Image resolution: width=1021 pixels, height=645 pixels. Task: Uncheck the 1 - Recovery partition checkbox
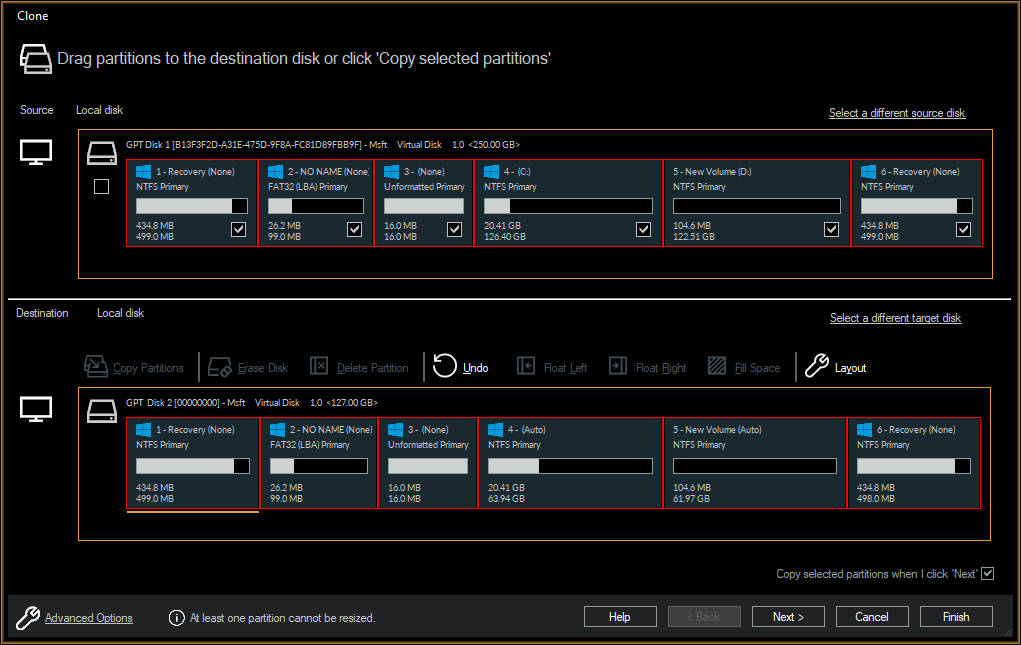238,229
